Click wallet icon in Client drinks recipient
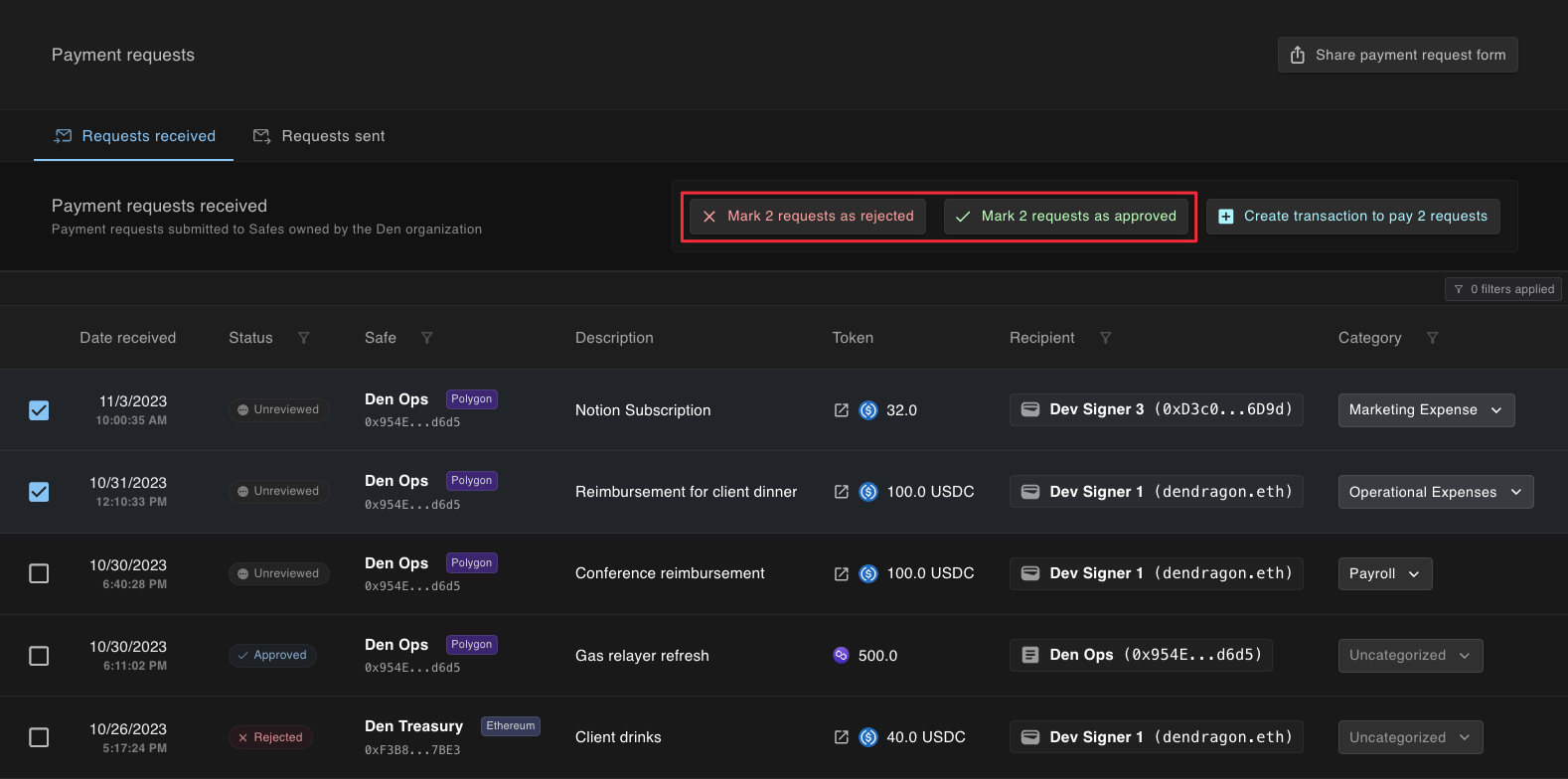This screenshot has width=1568, height=779. pyautogui.click(x=1030, y=737)
